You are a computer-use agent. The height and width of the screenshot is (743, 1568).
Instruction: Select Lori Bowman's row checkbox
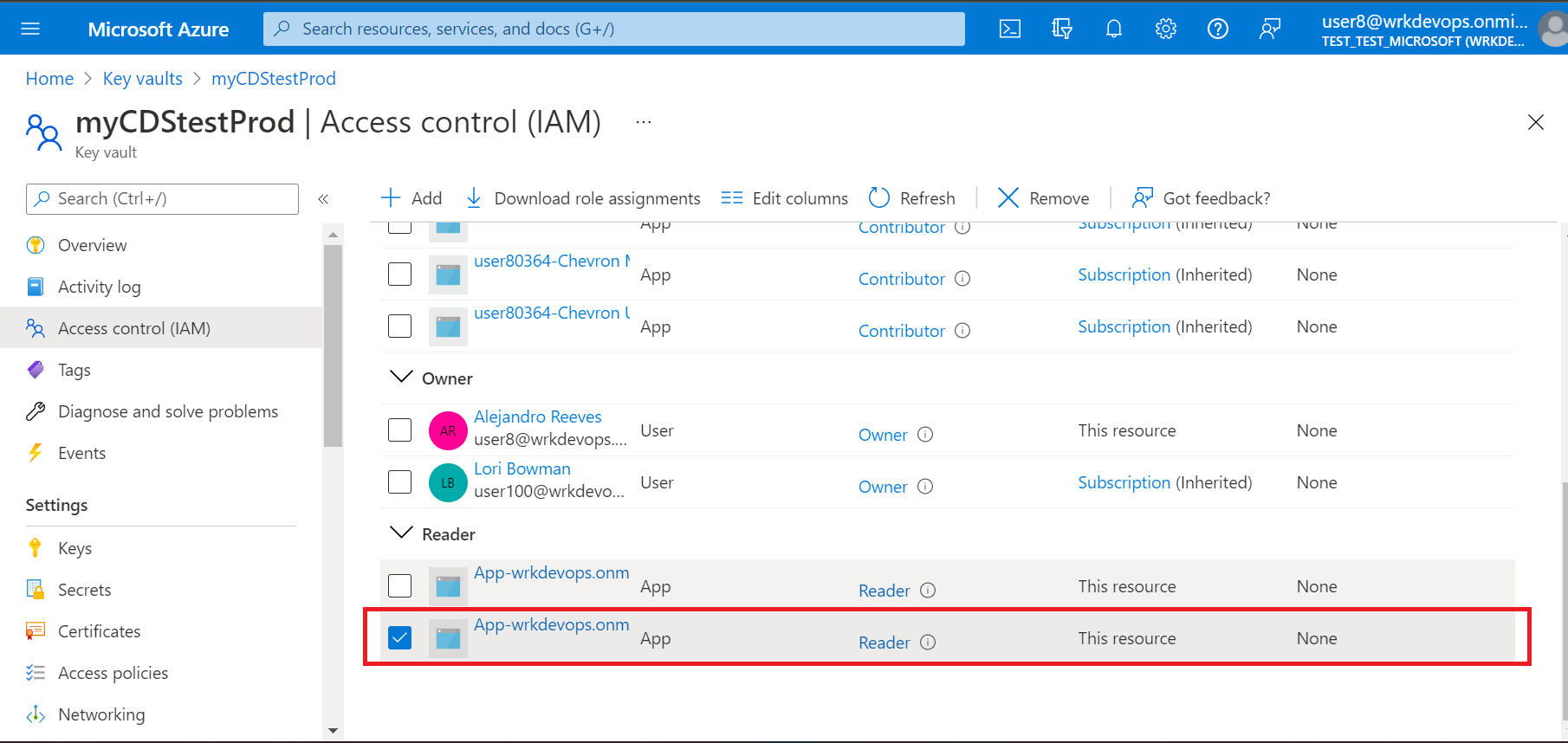[x=399, y=482]
